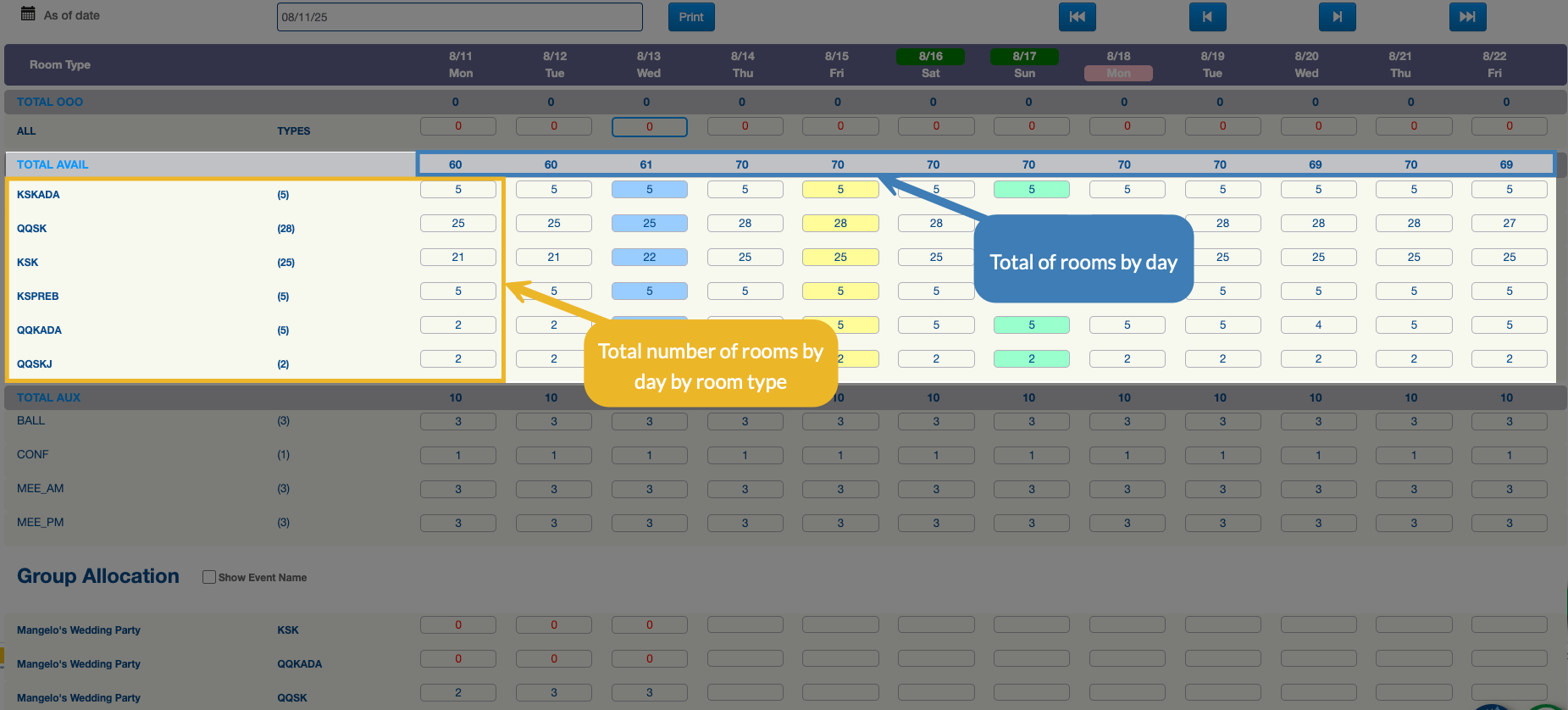
Task: Jump back with the double-arrow rewind button
Action: click(x=1077, y=17)
